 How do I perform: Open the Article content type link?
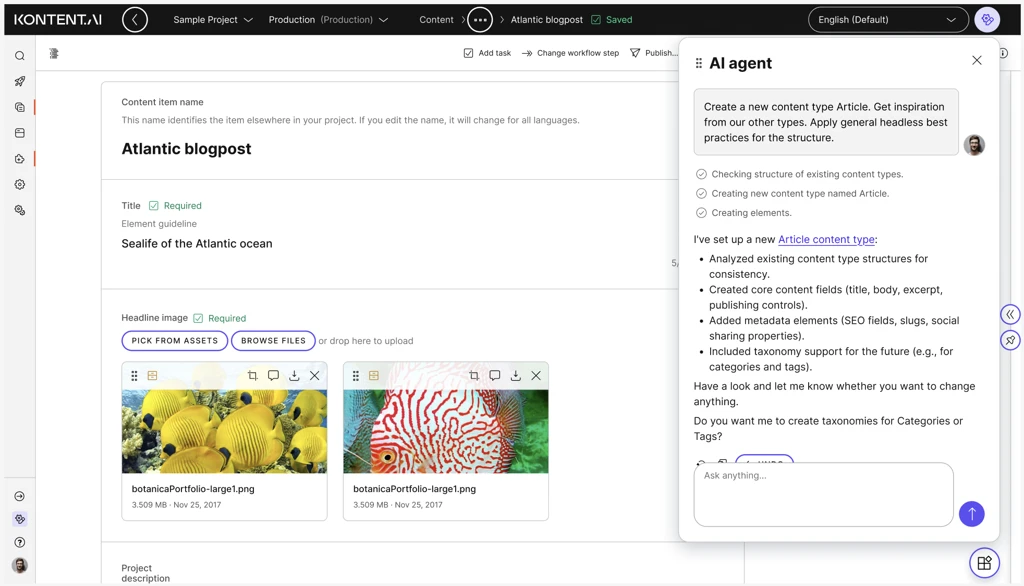[826, 240]
